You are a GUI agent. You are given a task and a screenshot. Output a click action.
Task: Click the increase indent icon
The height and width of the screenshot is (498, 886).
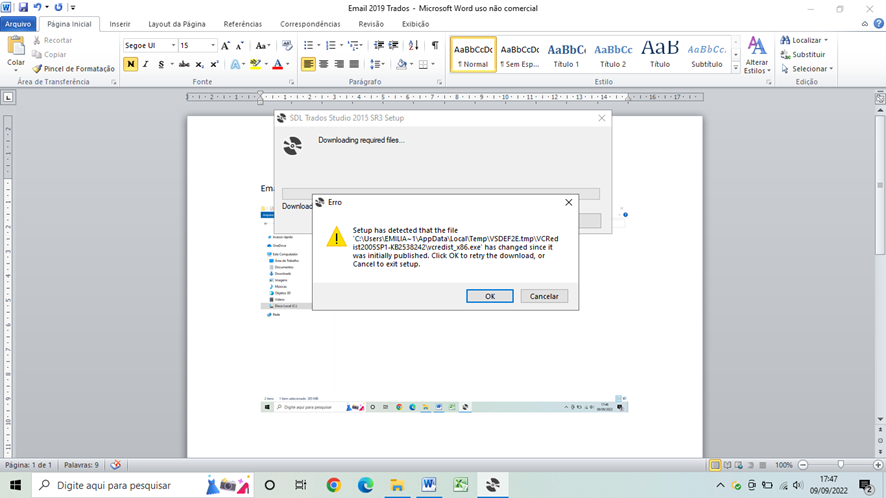pyautogui.click(x=393, y=45)
